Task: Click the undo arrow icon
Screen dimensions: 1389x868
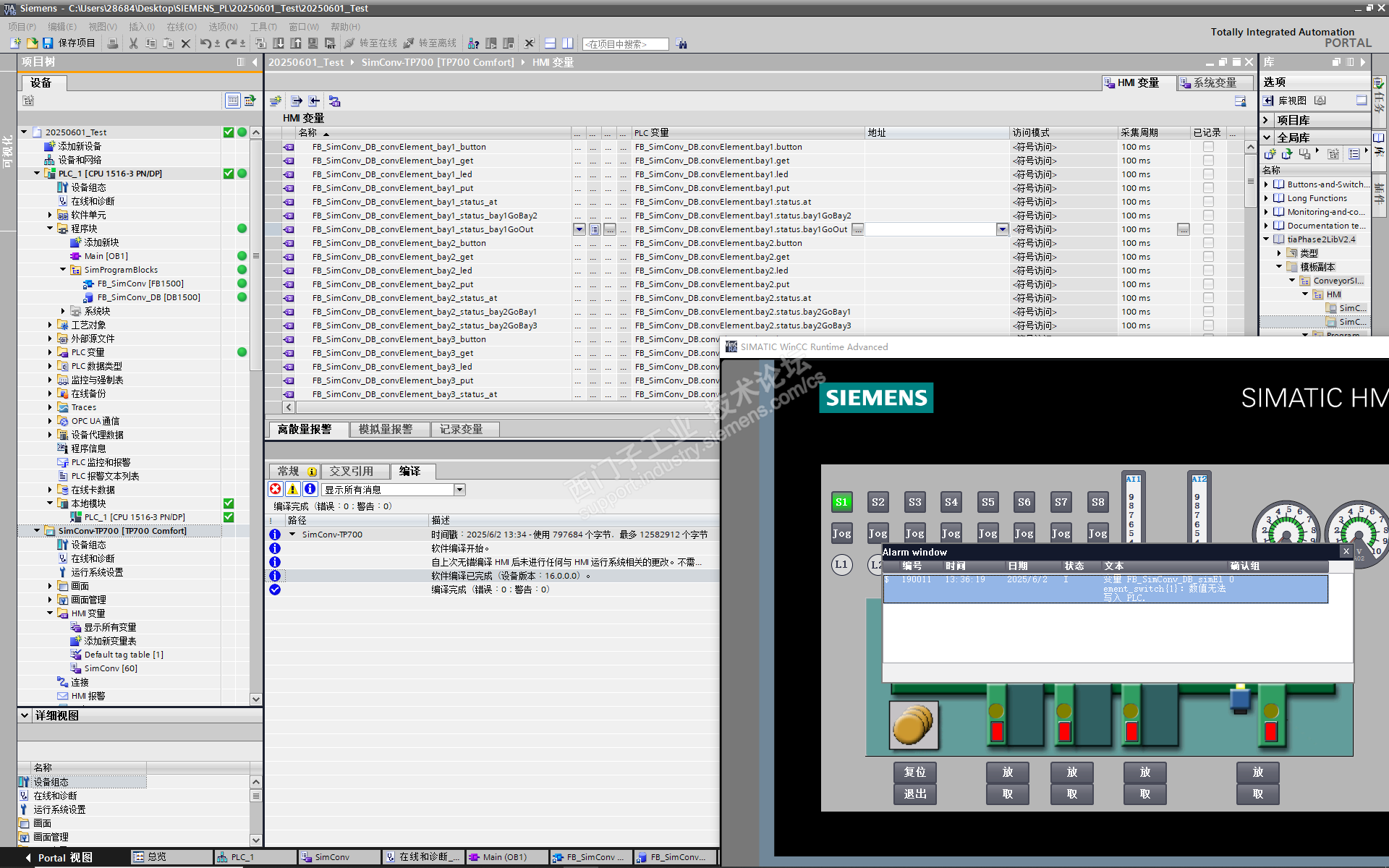Action: point(205,43)
